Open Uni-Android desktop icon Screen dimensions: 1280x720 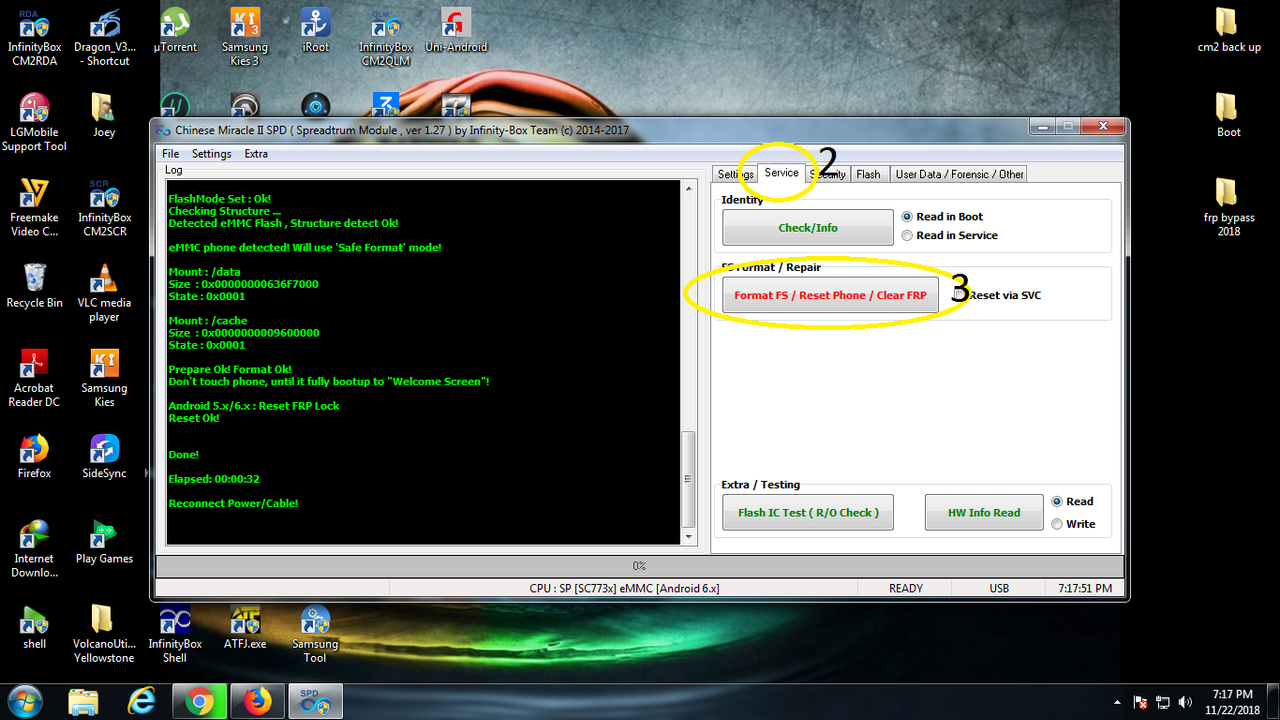(456, 31)
